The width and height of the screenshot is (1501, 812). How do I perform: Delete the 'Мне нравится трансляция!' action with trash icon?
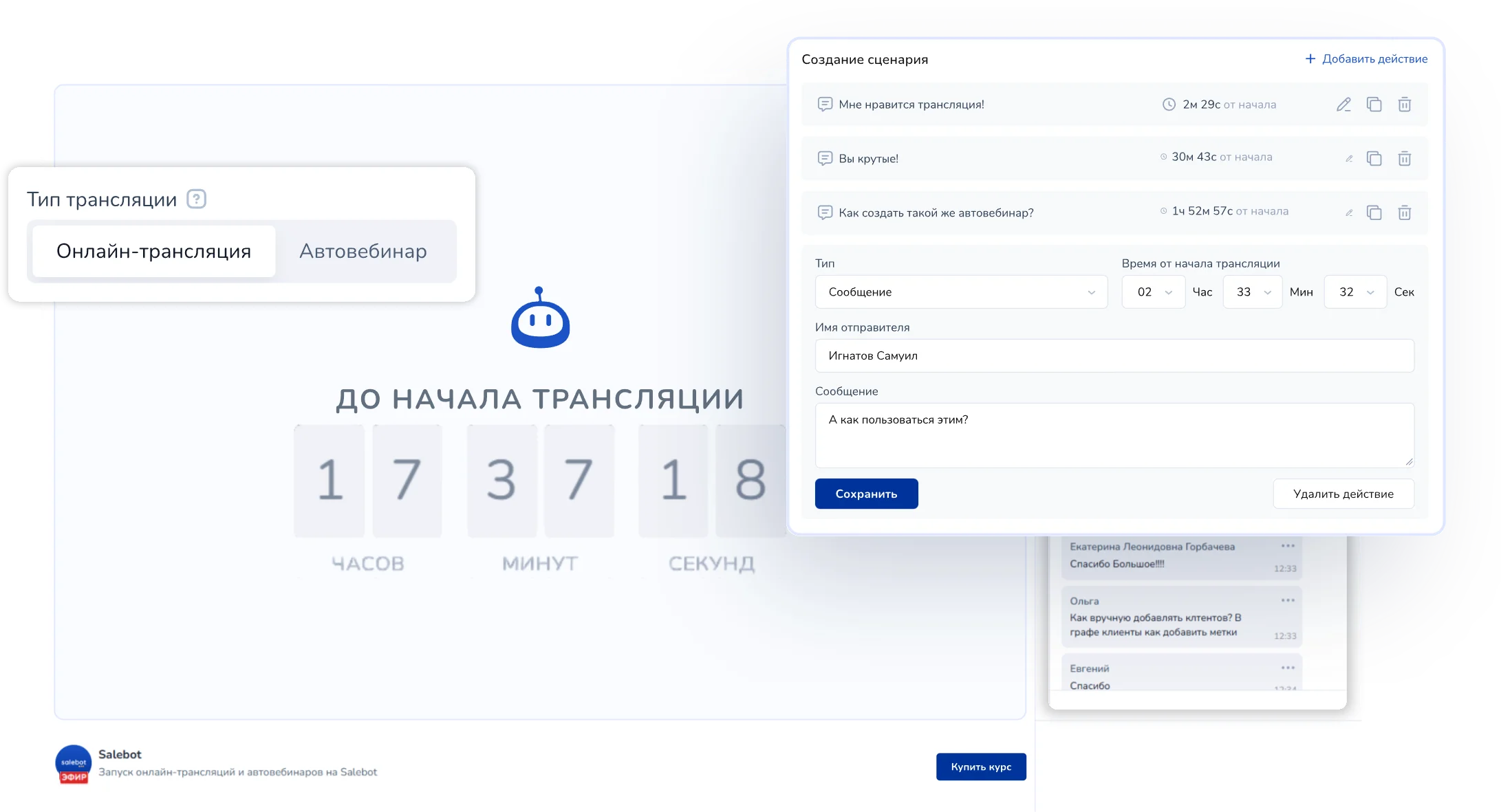click(x=1405, y=105)
